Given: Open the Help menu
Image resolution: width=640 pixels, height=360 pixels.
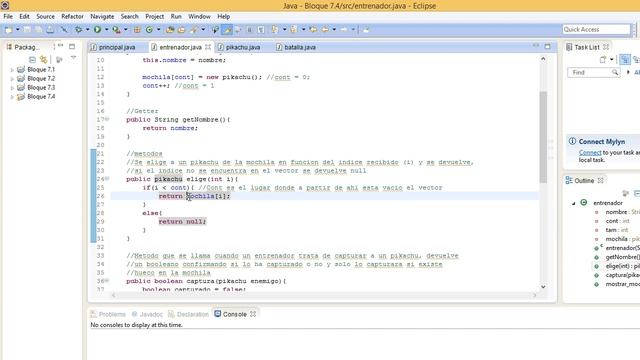Looking at the screenshot, I should click(x=223, y=16).
